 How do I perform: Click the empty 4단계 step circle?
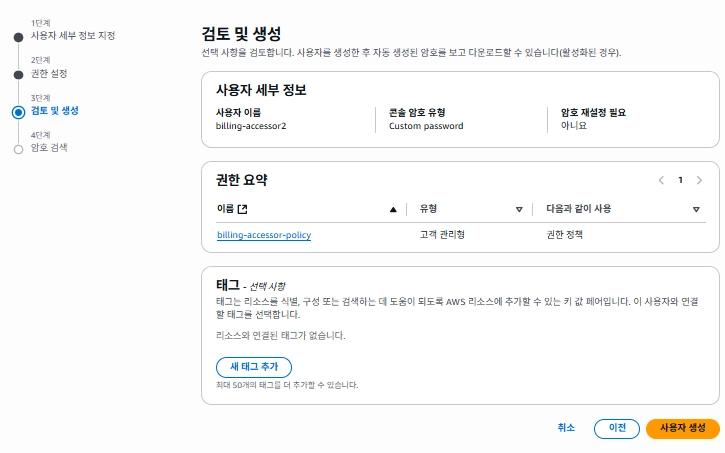pos(18,149)
